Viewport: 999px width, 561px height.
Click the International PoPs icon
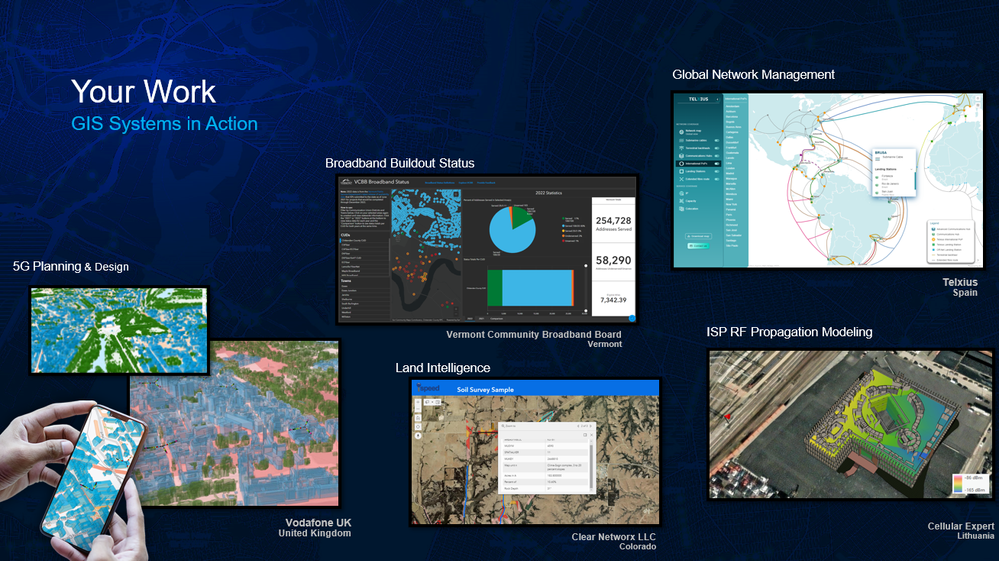tap(681, 164)
